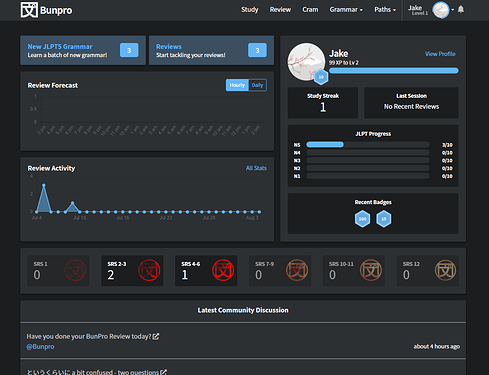The height and width of the screenshot is (375, 489).
Task: Click the N3 JLPT progress bar
Action: (x=368, y=160)
